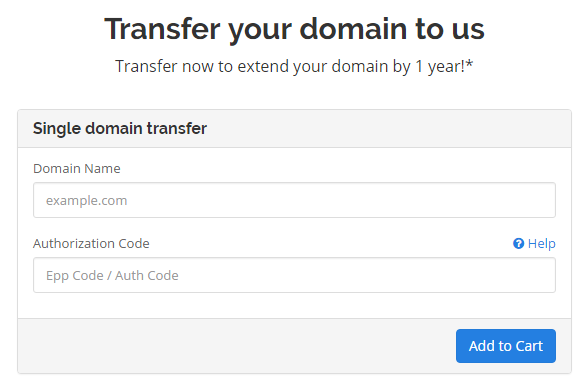Click the asterisk after 1 year!
Viewport: 588px width, 392px height.
pyautogui.click(x=469, y=65)
